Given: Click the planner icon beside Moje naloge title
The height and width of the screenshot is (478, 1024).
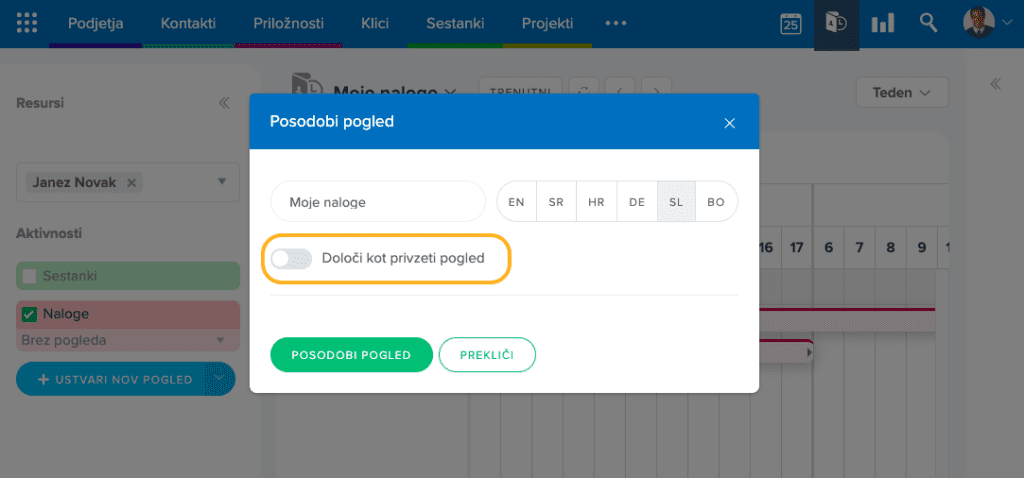Looking at the screenshot, I should [307, 88].
